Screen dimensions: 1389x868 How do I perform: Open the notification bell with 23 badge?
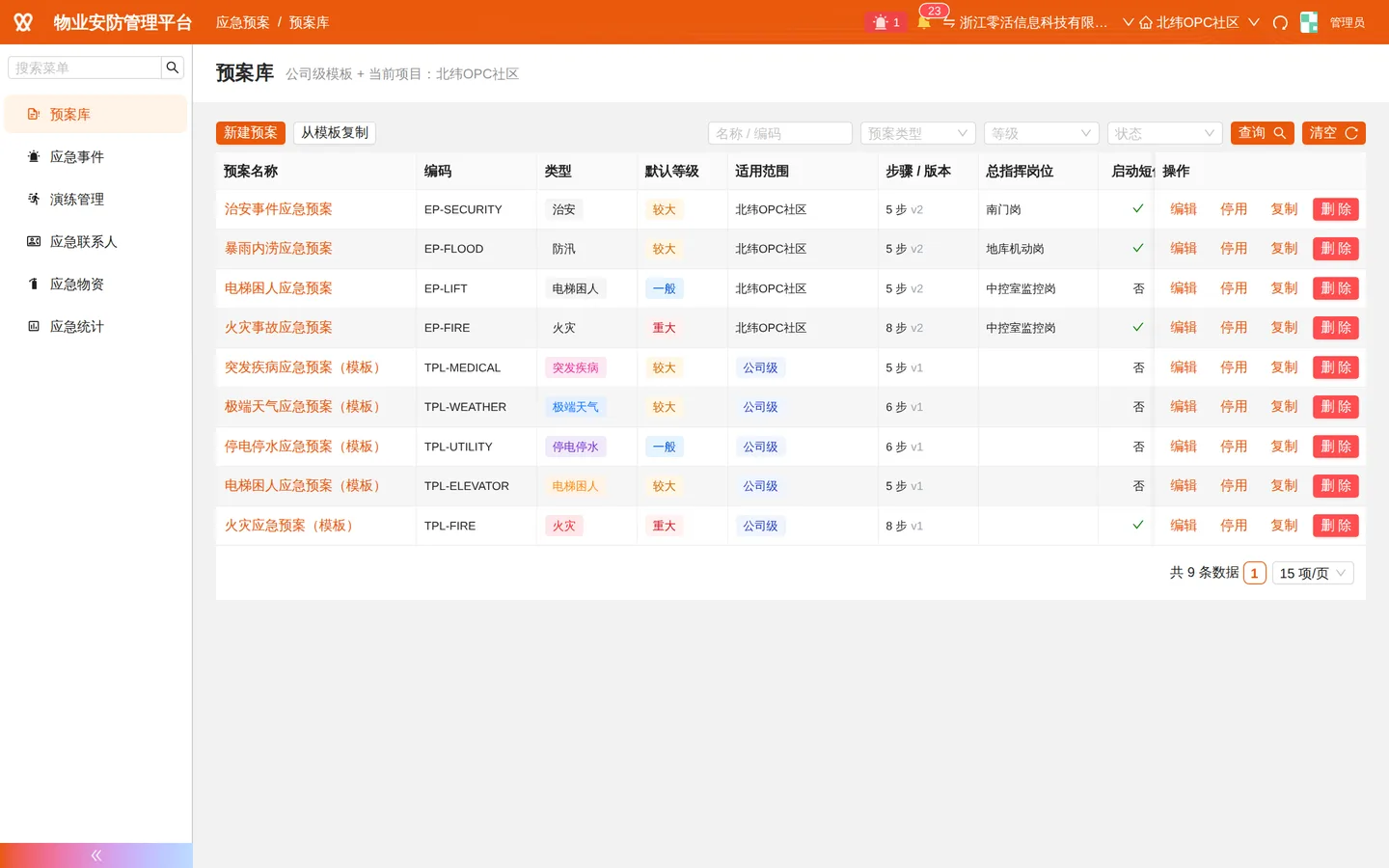click(x=924, y=22)
